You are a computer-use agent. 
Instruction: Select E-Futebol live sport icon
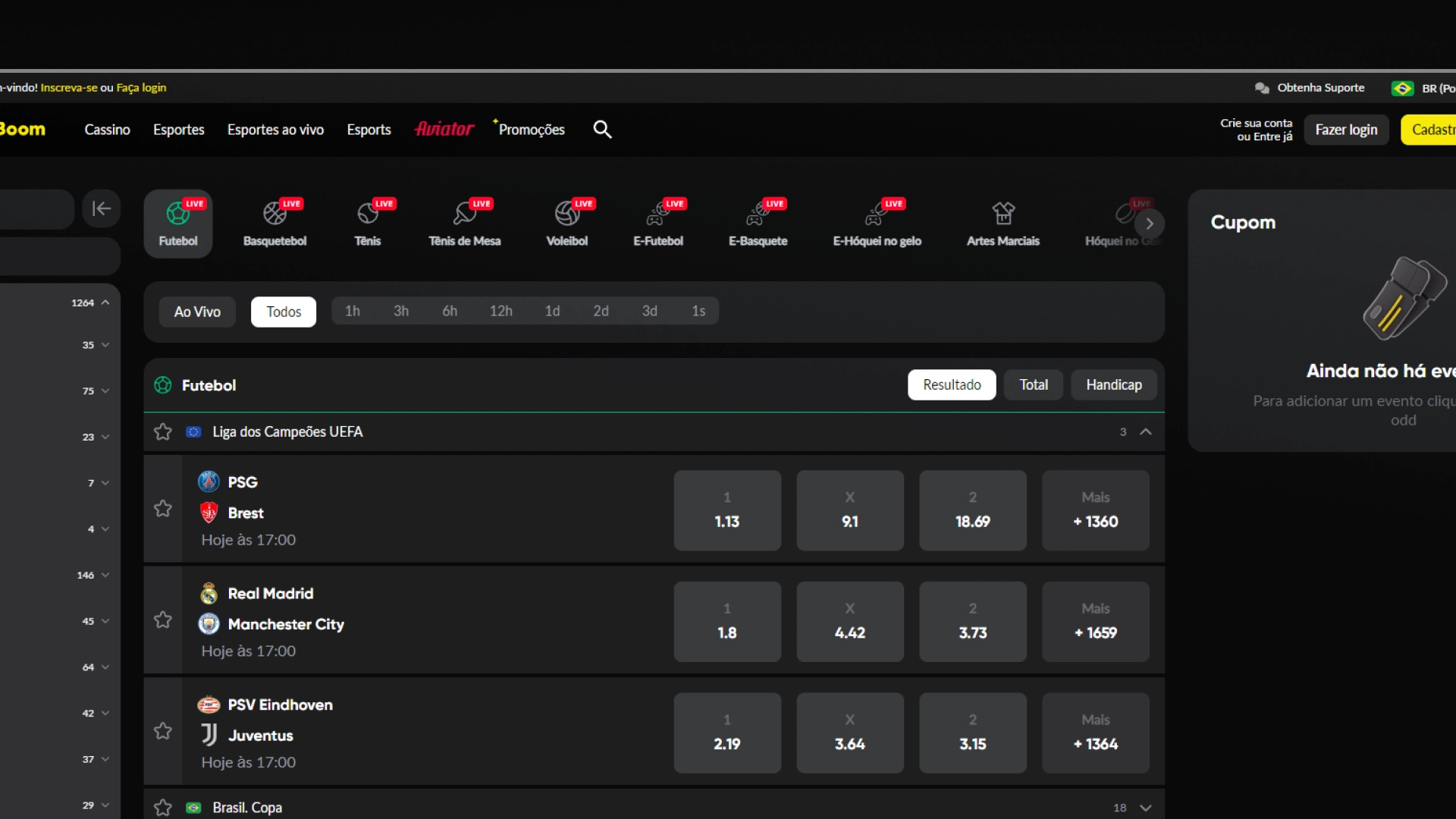[x=658, y=224]
